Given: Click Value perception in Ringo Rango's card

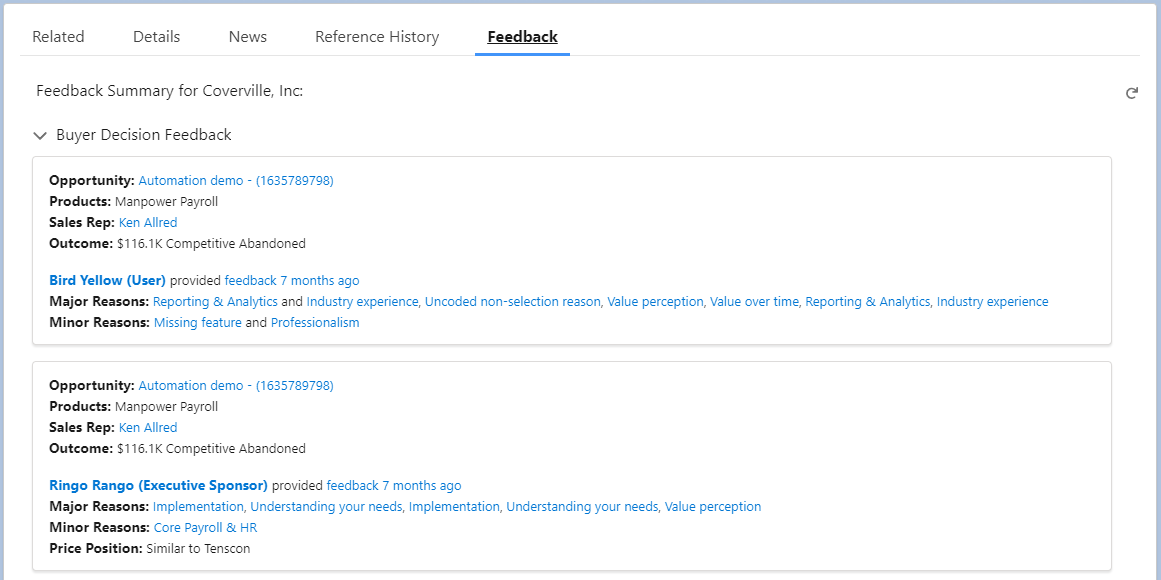Looking at the screenshot, I should pos(713,507).
